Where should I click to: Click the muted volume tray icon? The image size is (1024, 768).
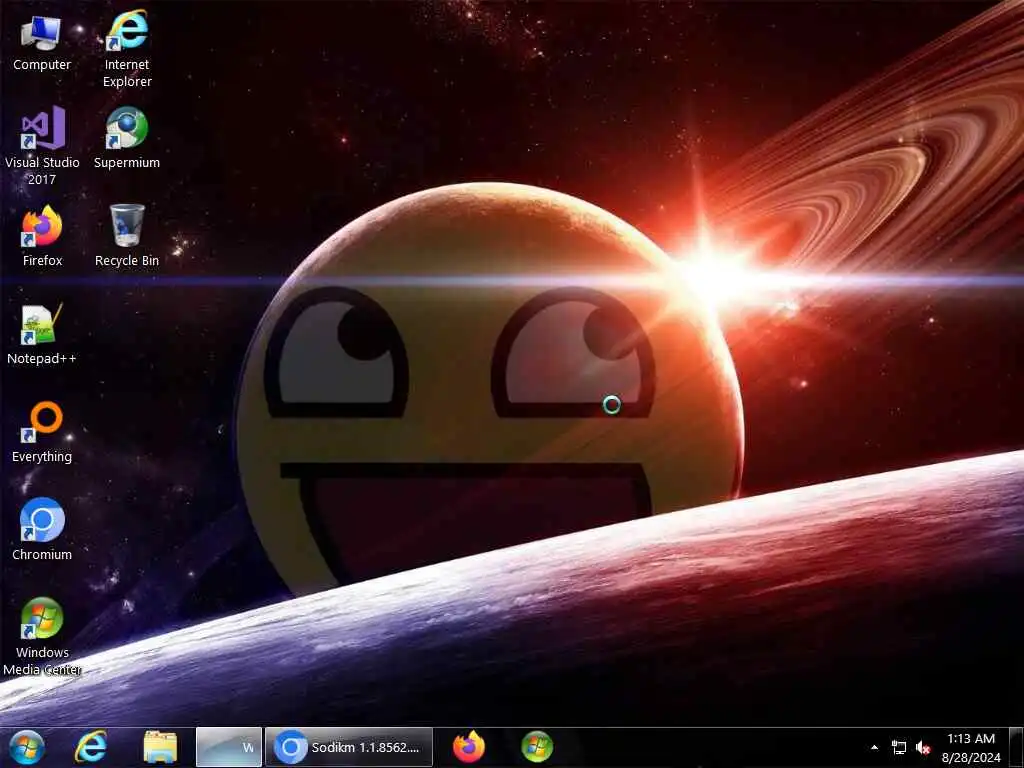[x=923, y=748]
